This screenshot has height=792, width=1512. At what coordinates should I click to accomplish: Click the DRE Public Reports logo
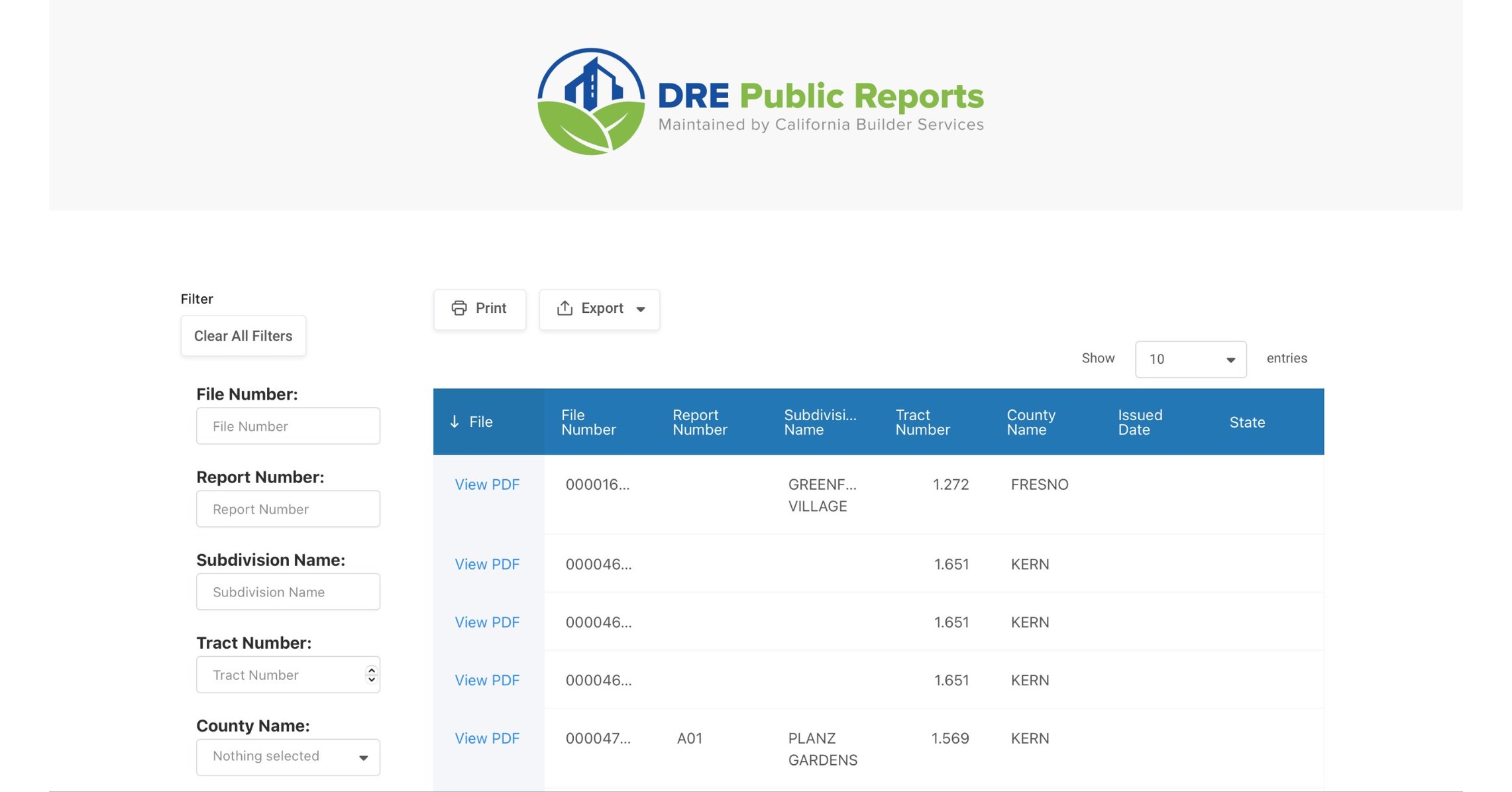click(759, 101)
